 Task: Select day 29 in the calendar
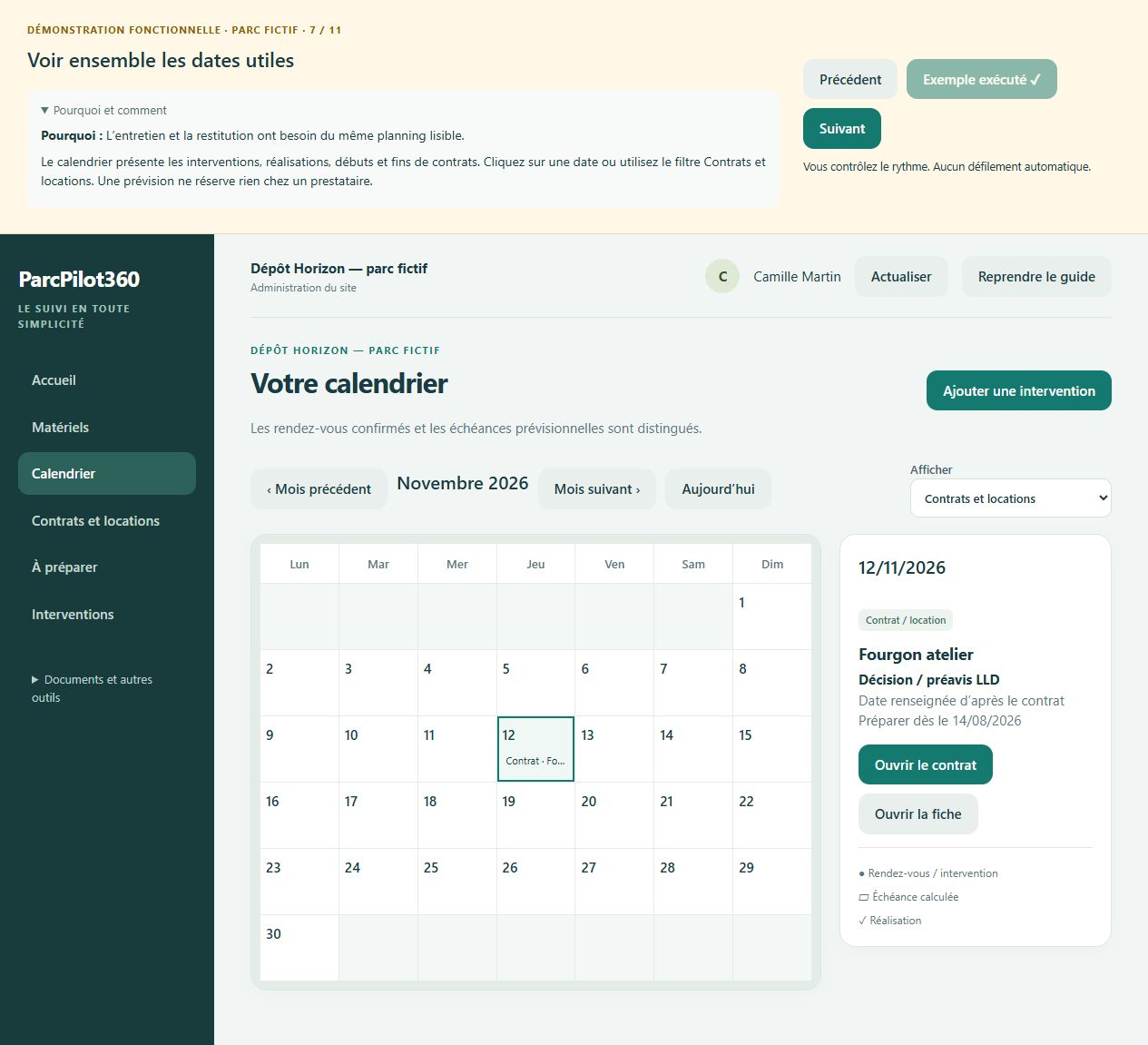772,882
